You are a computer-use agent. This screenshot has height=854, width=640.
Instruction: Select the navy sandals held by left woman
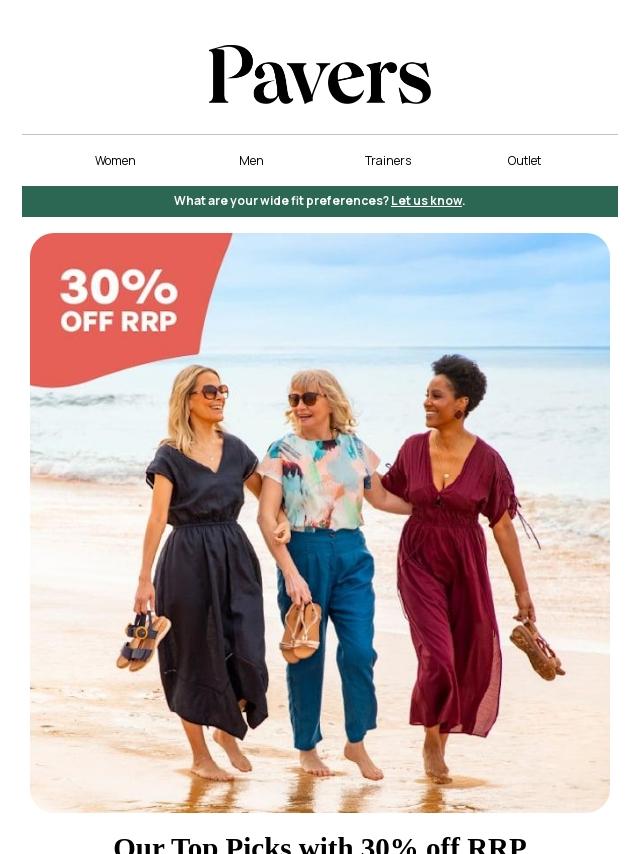(143, 642)
